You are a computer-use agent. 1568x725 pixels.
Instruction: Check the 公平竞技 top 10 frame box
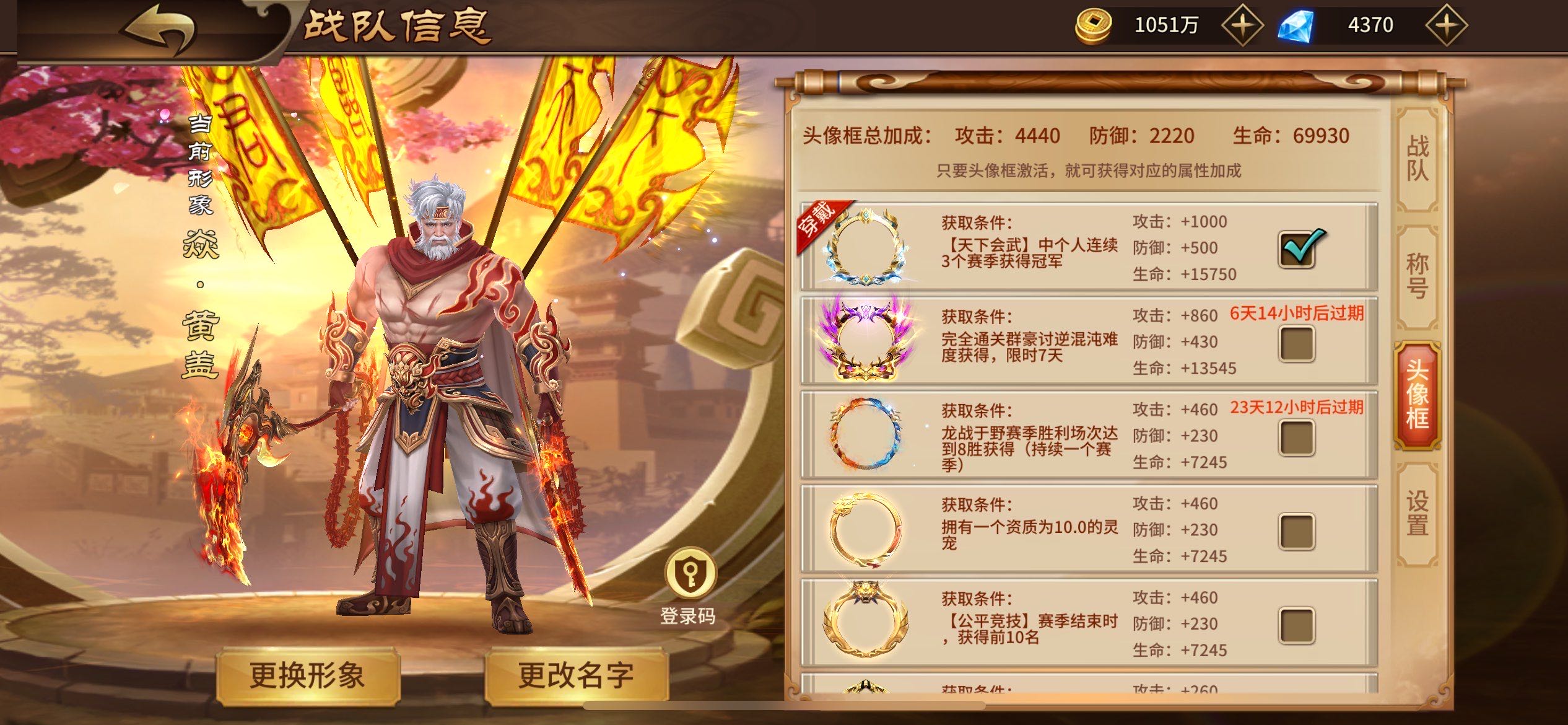[x=1297, y=626]
